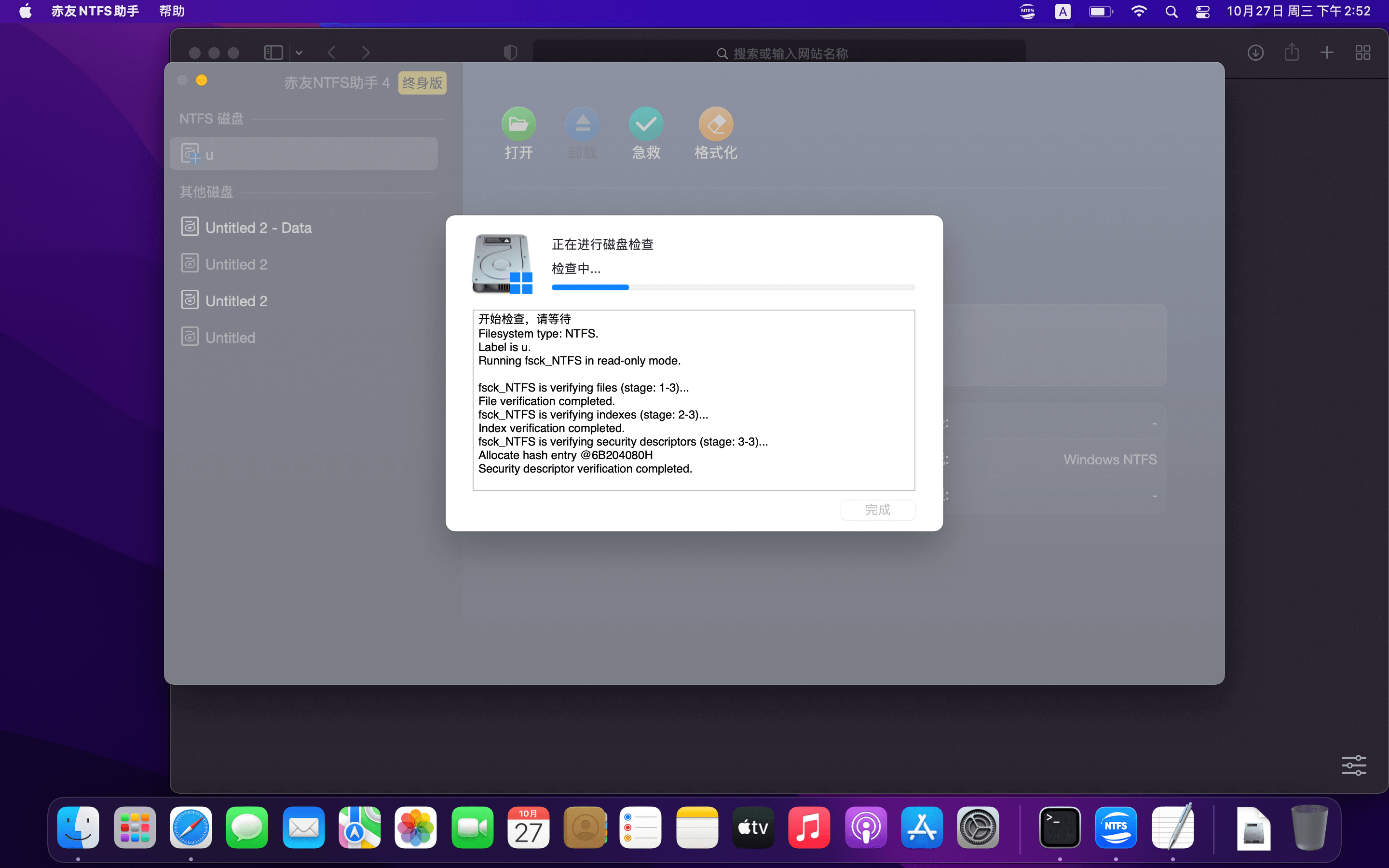
Task: Open Launchpad from the Dock
Action: coord(134,827)
